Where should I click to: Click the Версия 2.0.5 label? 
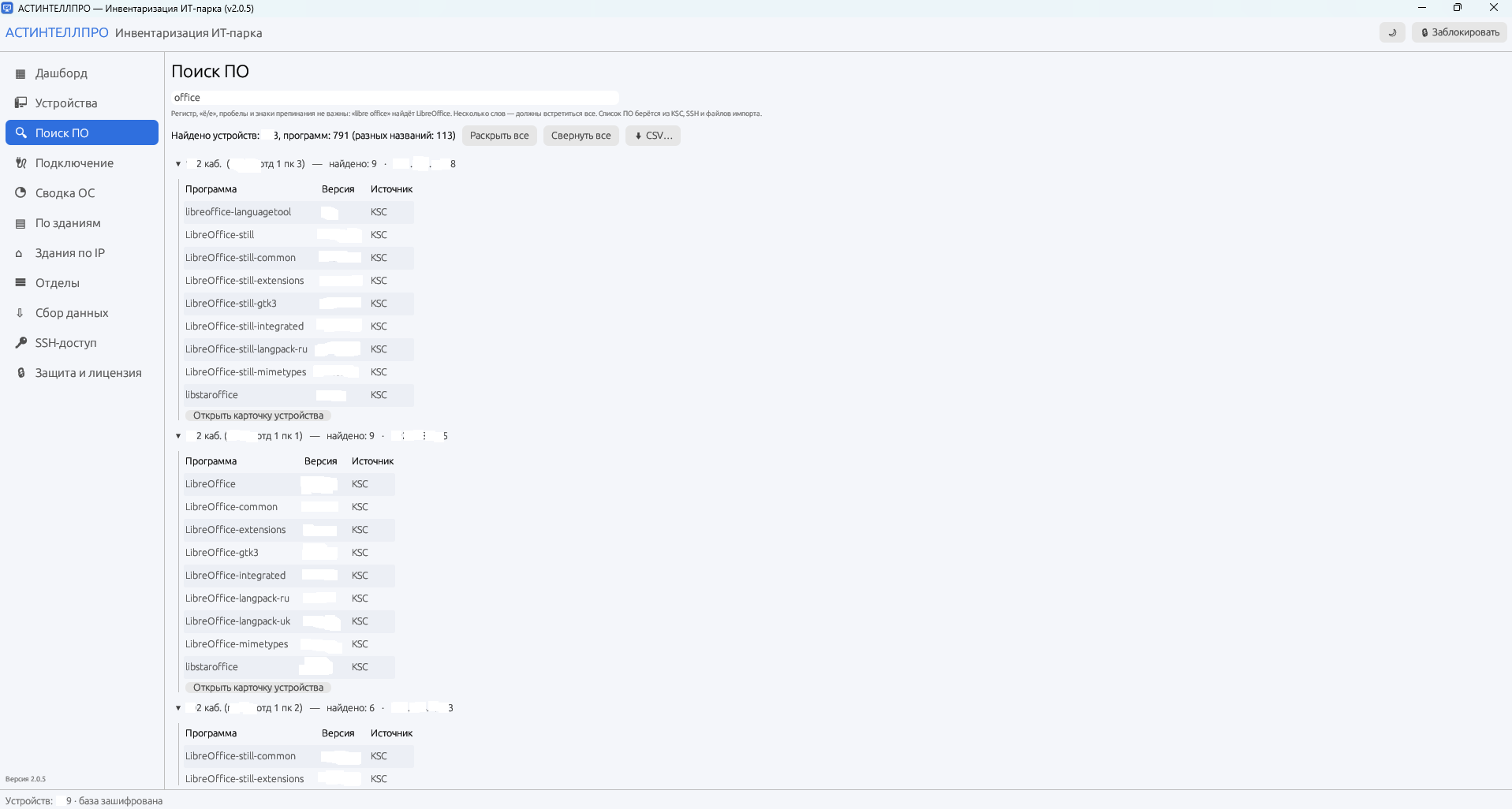pyautogui.click(x=25, y=779)
